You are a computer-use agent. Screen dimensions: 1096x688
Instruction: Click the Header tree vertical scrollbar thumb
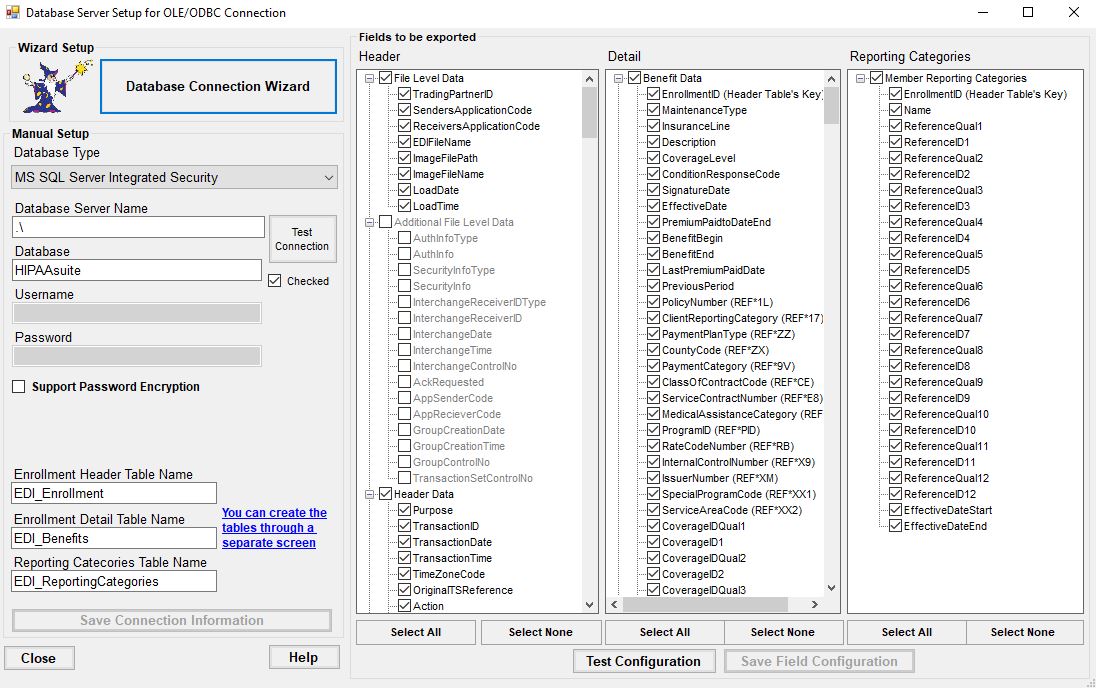pos(589,113)
